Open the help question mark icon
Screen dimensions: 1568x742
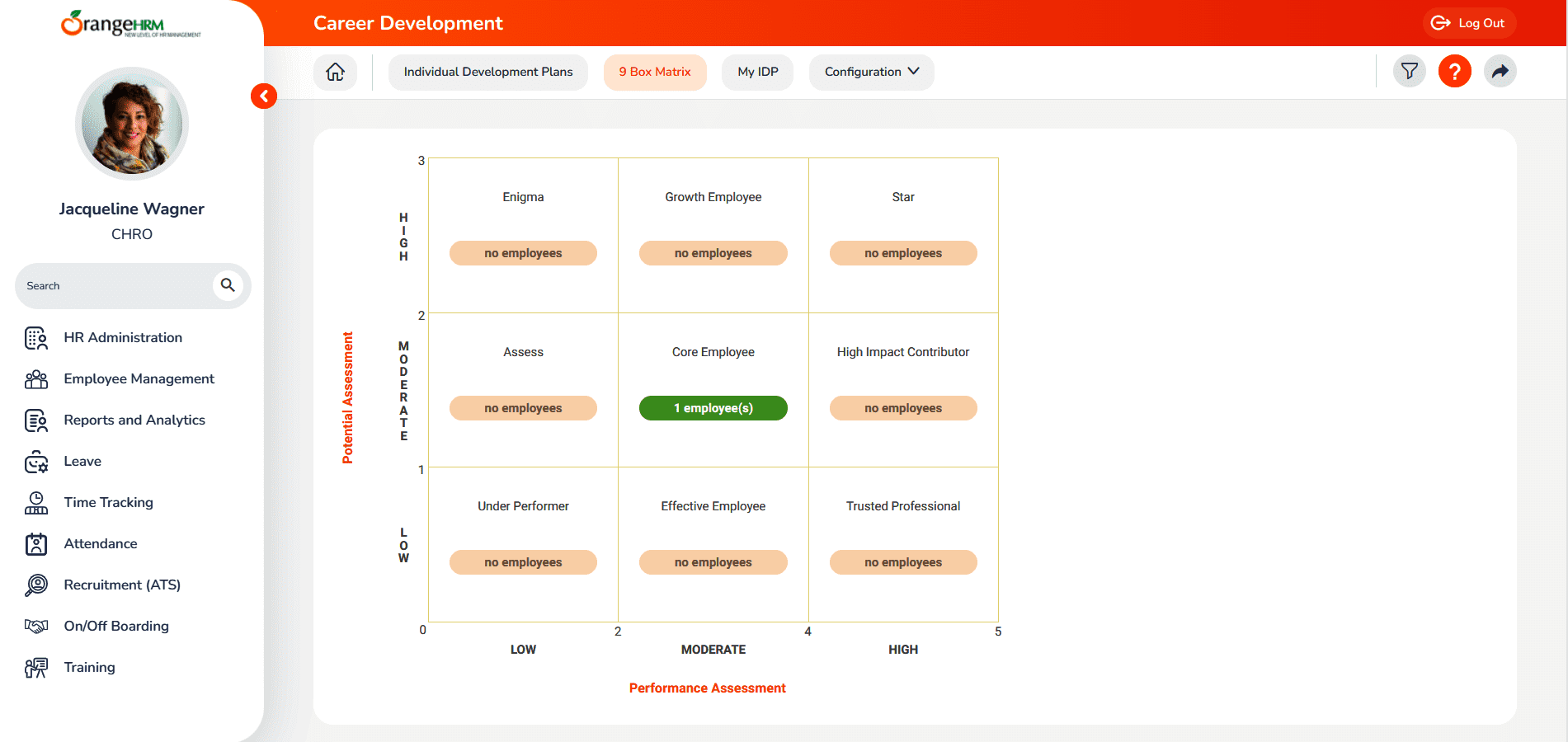pyautogui.click(x=1454, y=71)
